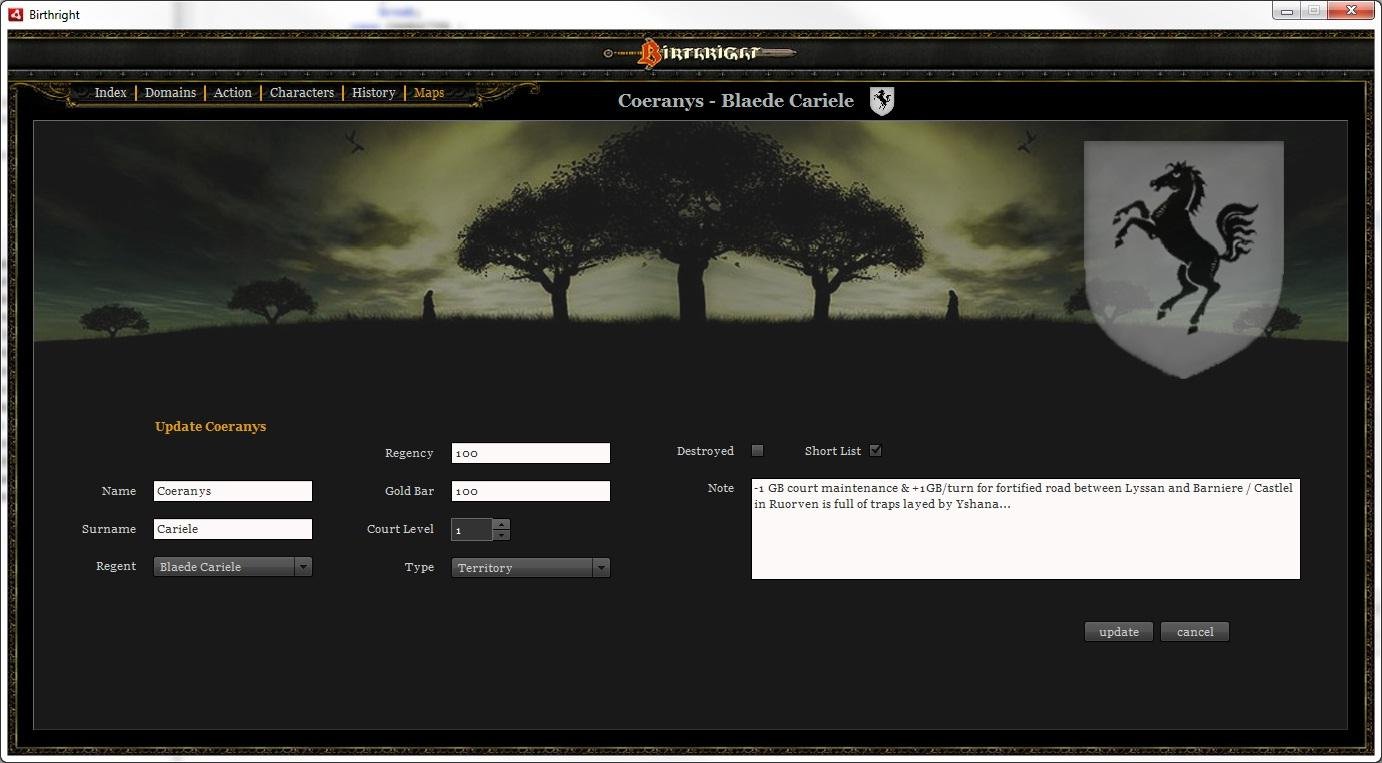The width and height of the screenshot is (1382, 763).
Task: Click the Gold Bar input field
Action: coord(531,491)
